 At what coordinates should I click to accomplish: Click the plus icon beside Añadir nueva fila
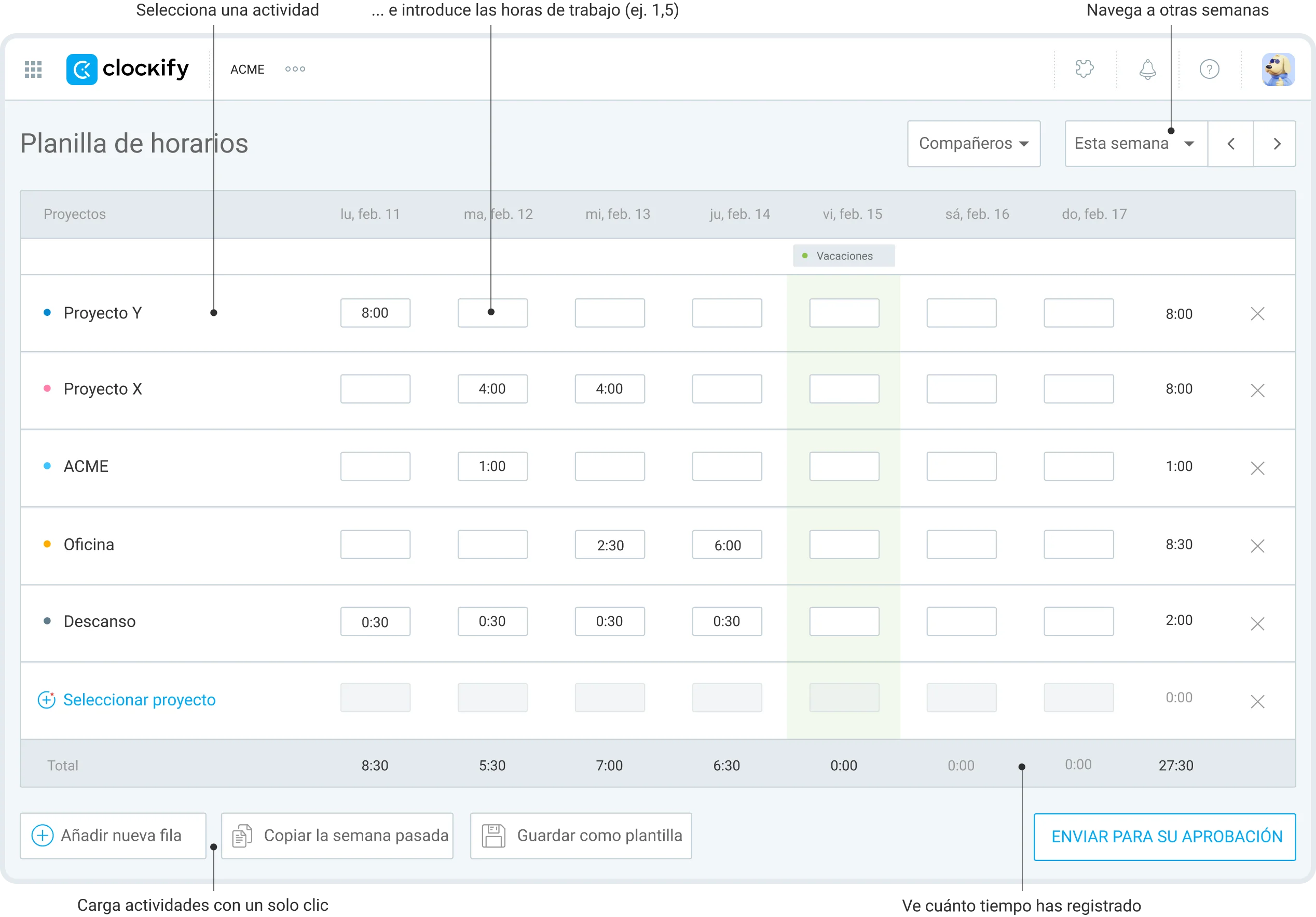coord(43,836)
